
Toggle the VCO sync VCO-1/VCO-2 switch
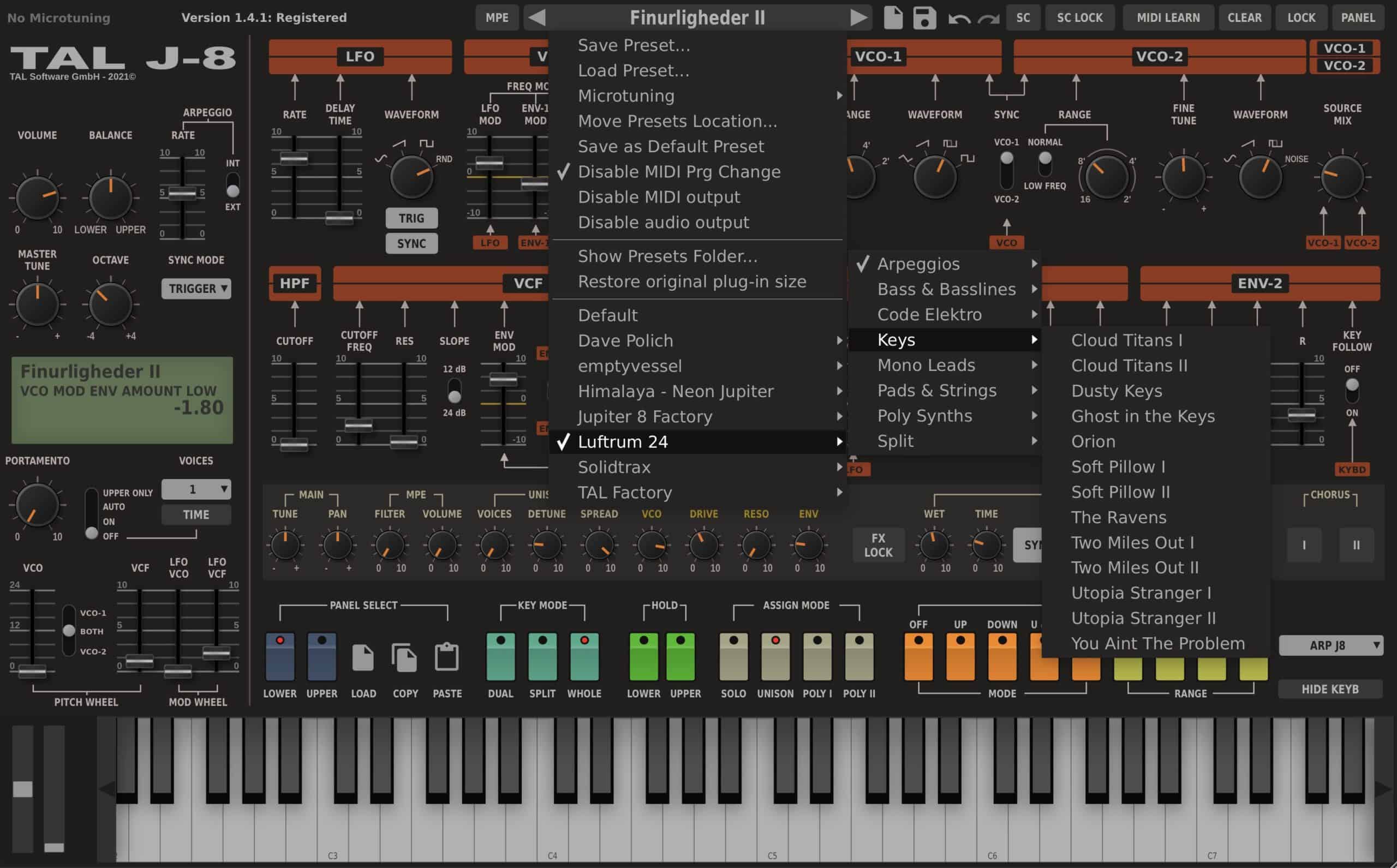point(1007,170)
